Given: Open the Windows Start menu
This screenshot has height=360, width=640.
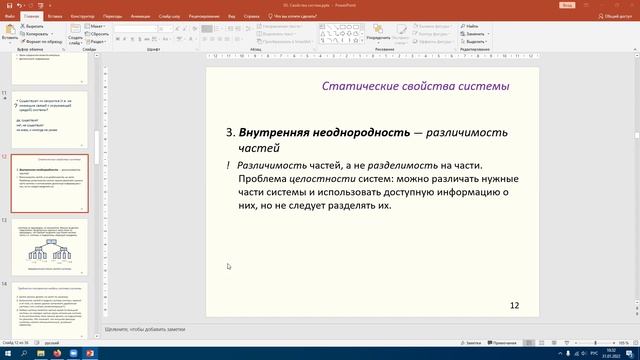Looking at the screenshot, I should click(x=8, y=353).
